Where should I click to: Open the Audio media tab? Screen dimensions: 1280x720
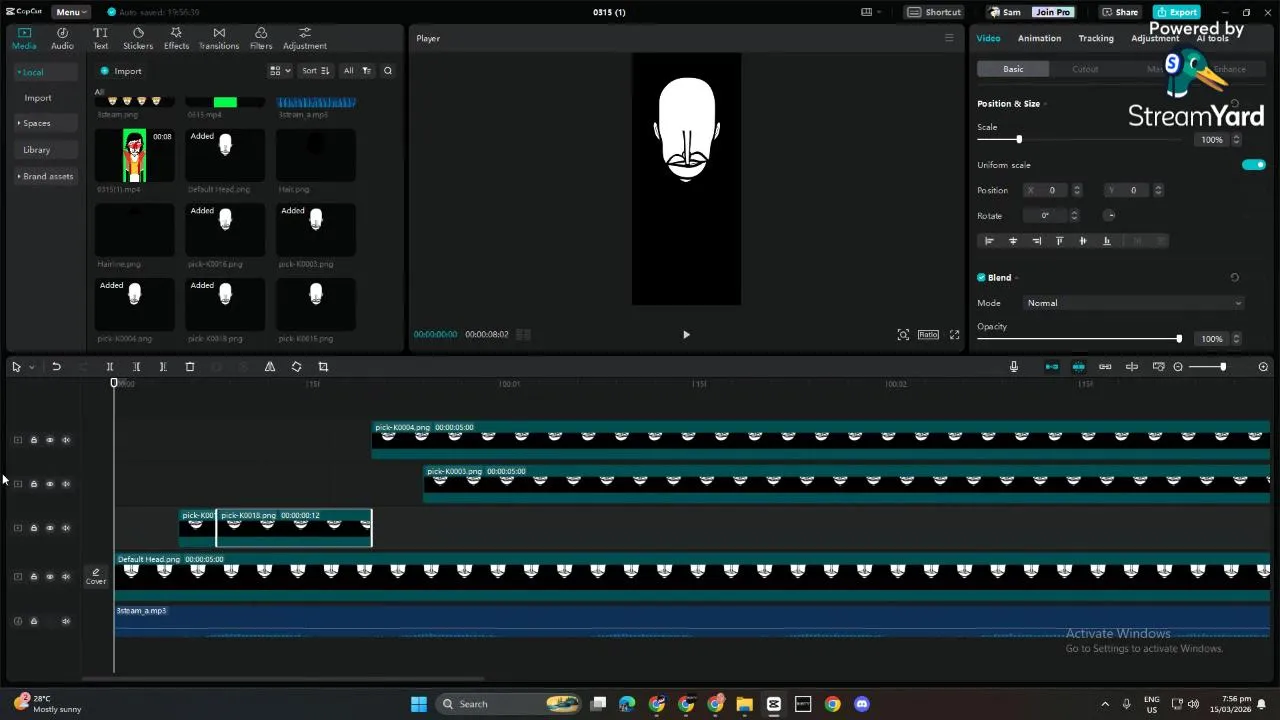pos(62,39)
